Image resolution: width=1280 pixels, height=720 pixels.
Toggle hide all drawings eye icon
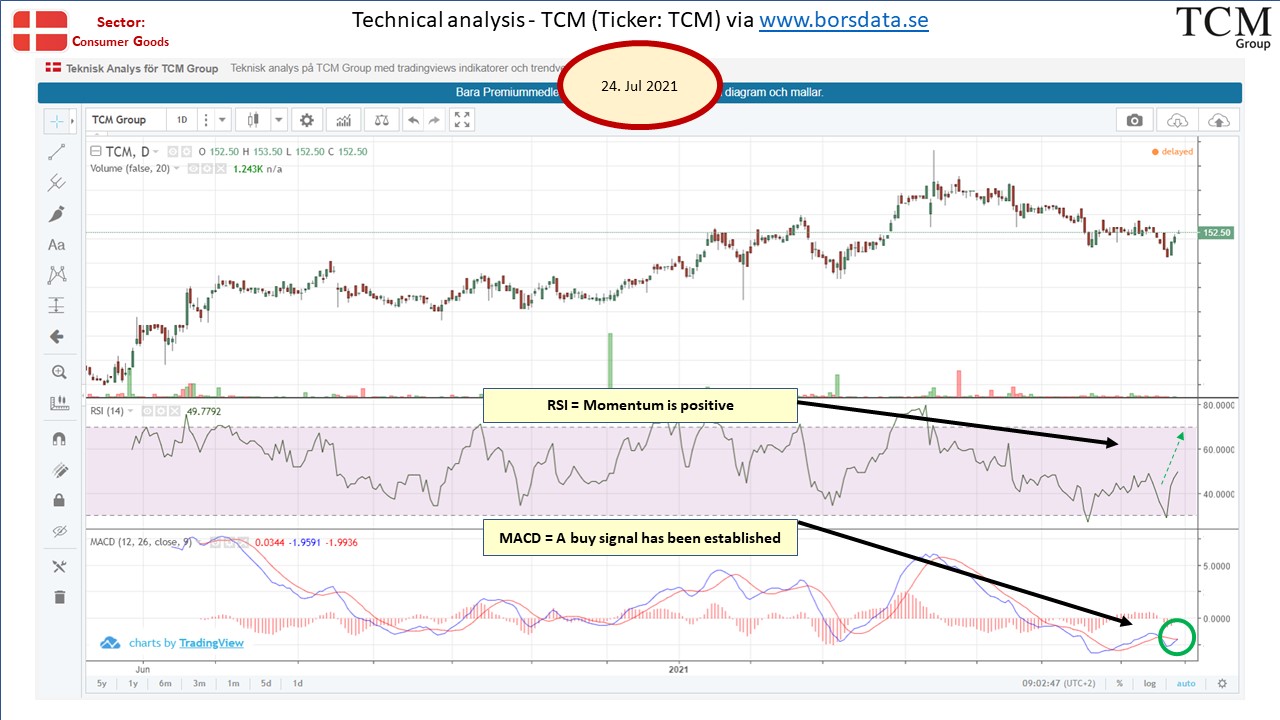pos(58,531)
